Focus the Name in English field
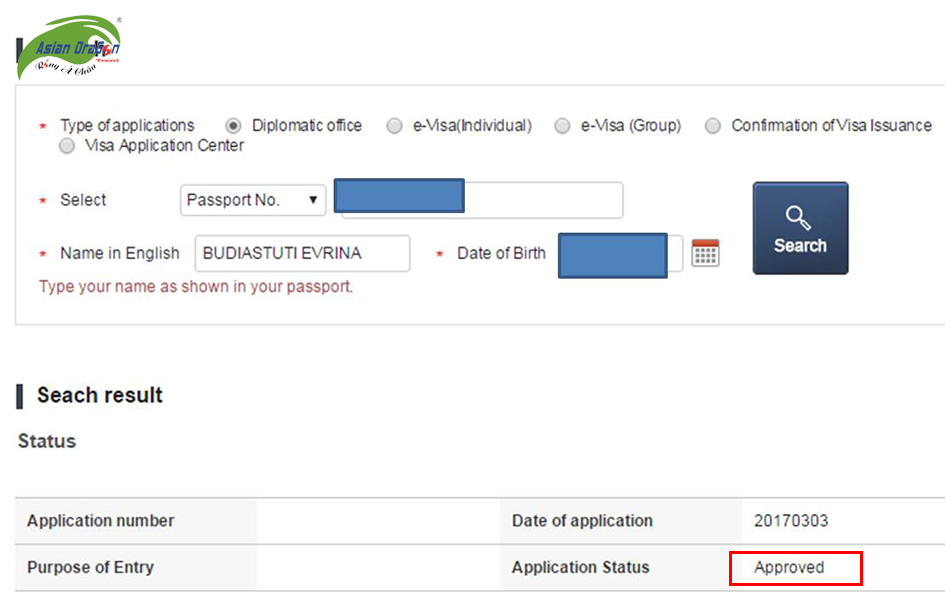Image resolution: width=945 pixels, height=600 pixels. coord(303,253)
